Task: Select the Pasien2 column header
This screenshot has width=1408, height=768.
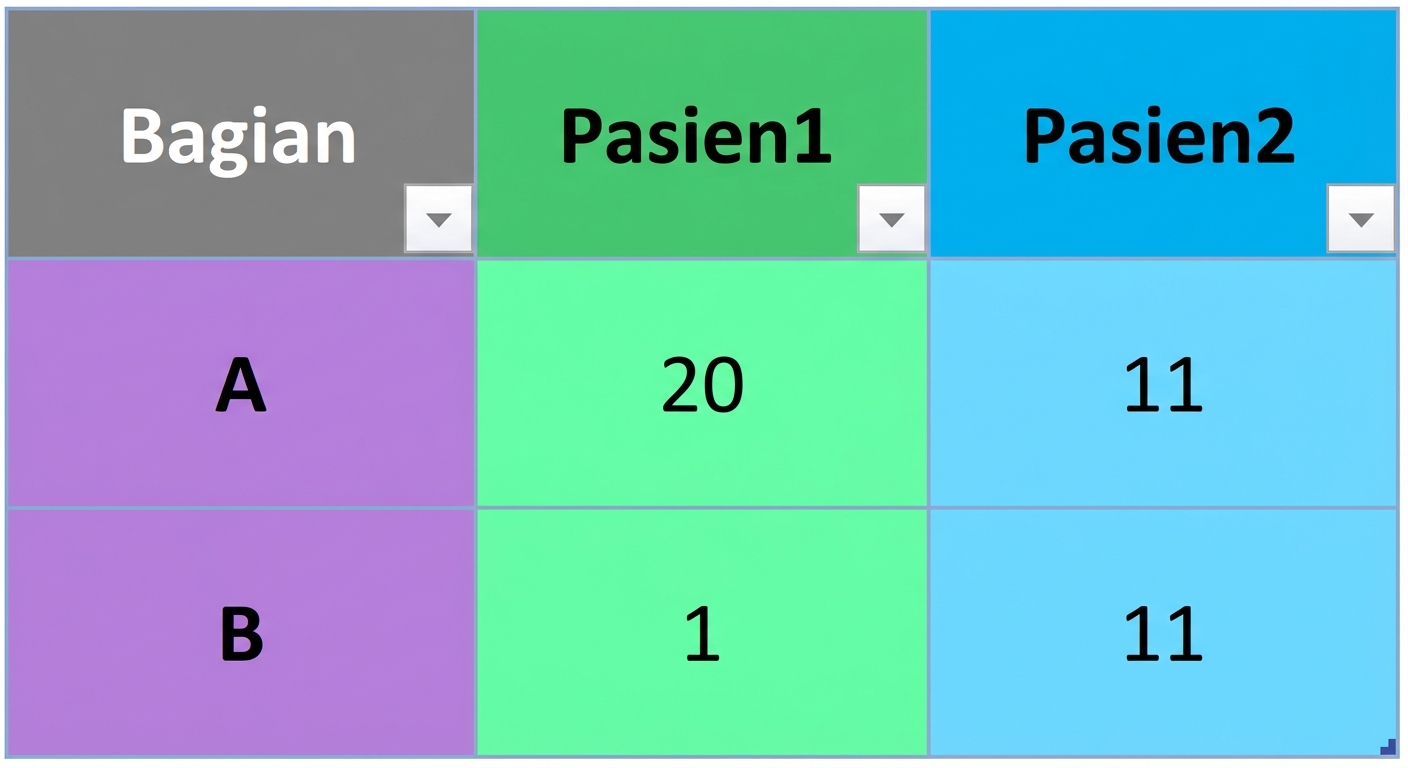Action: [1160, 130]
